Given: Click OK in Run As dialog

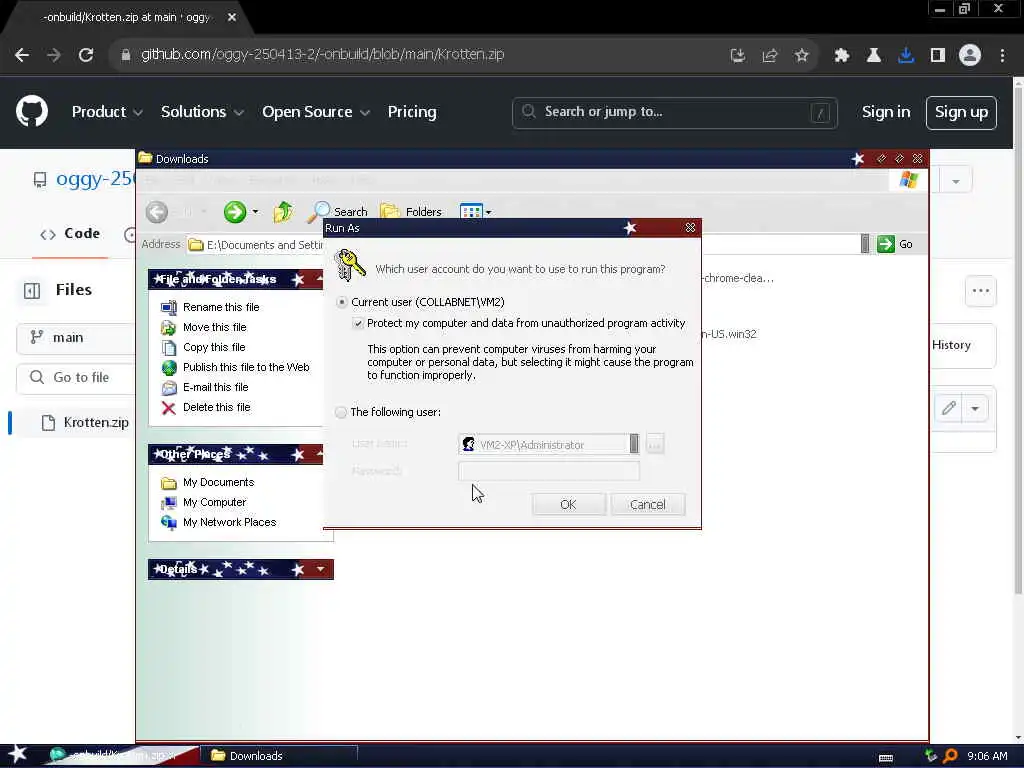Looking at the screenshot, I should pyautogui.click(x=568, y=504).
